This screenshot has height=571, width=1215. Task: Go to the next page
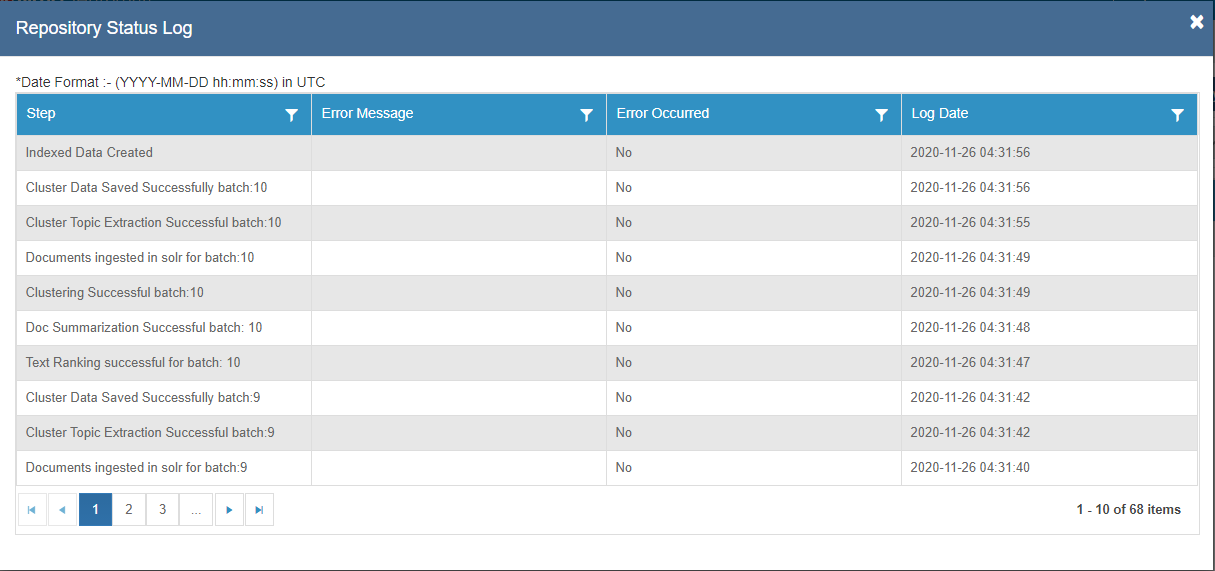(x=229, y=510)
